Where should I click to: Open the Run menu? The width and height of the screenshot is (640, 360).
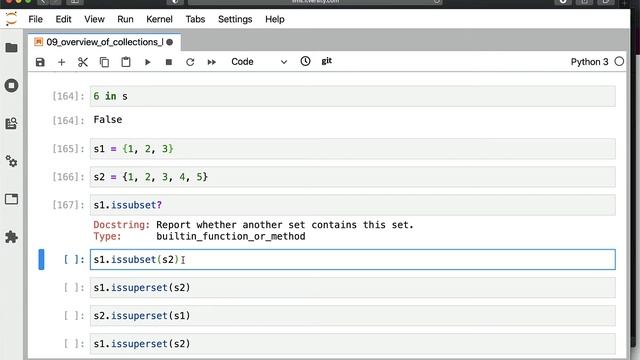[125, 19]
